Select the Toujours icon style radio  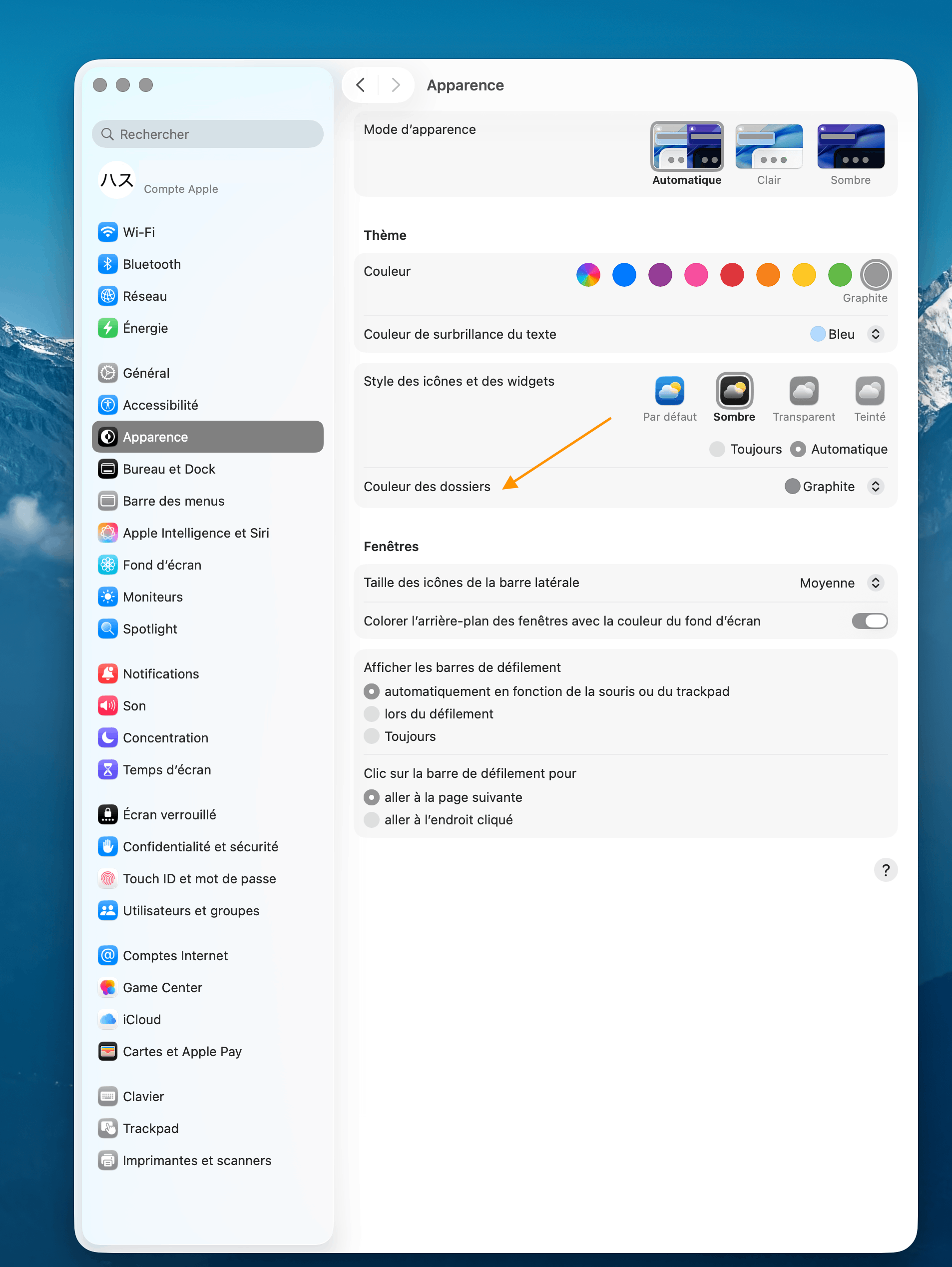point(717,449)
